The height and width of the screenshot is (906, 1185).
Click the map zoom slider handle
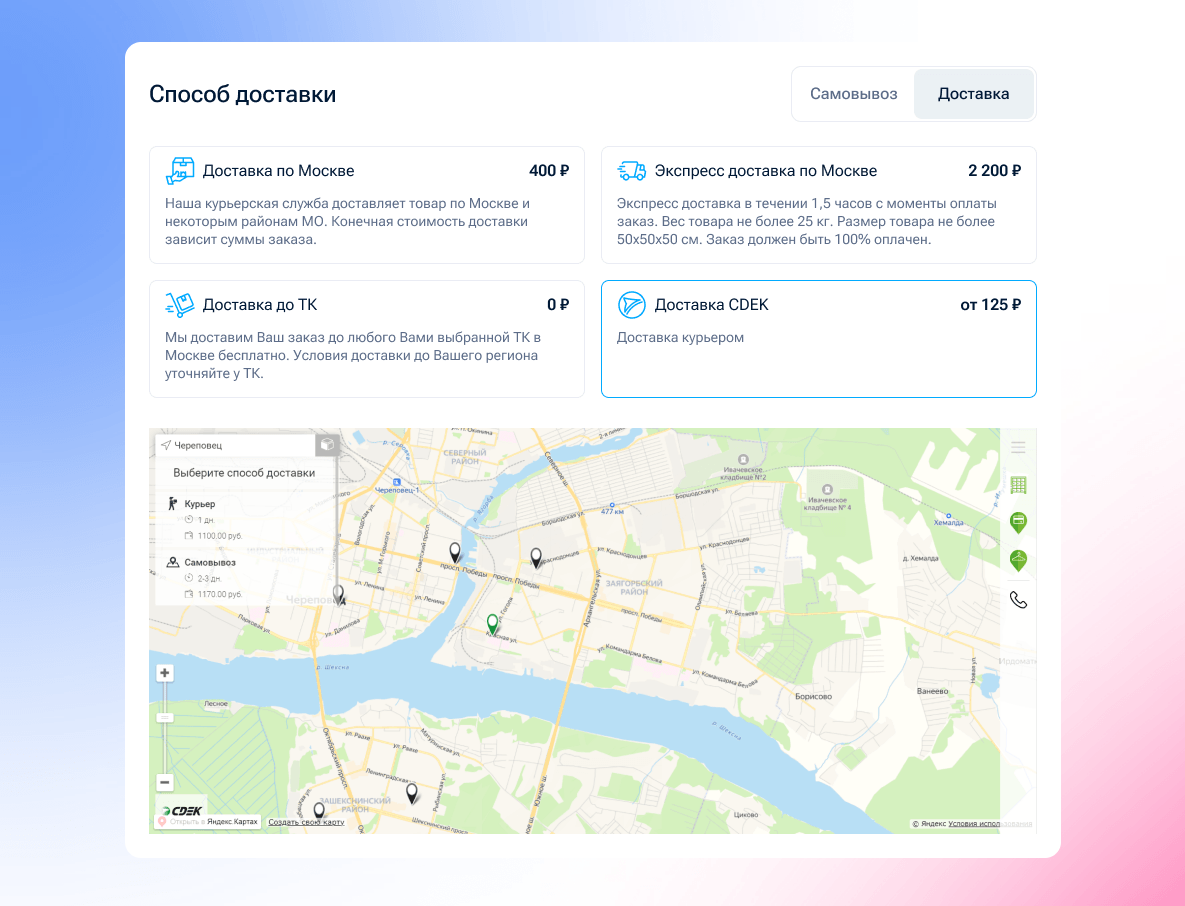click(165, 717)
